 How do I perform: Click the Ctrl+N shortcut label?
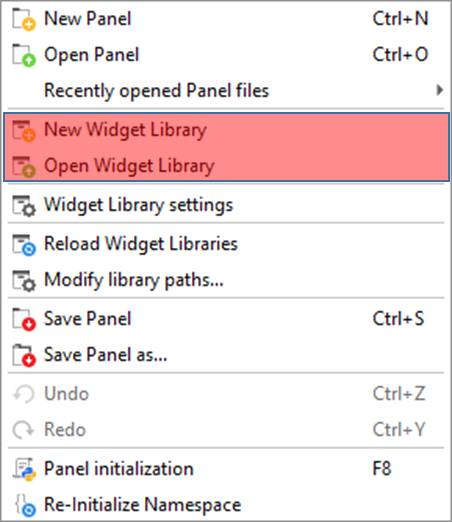click(x=400, y=18)
